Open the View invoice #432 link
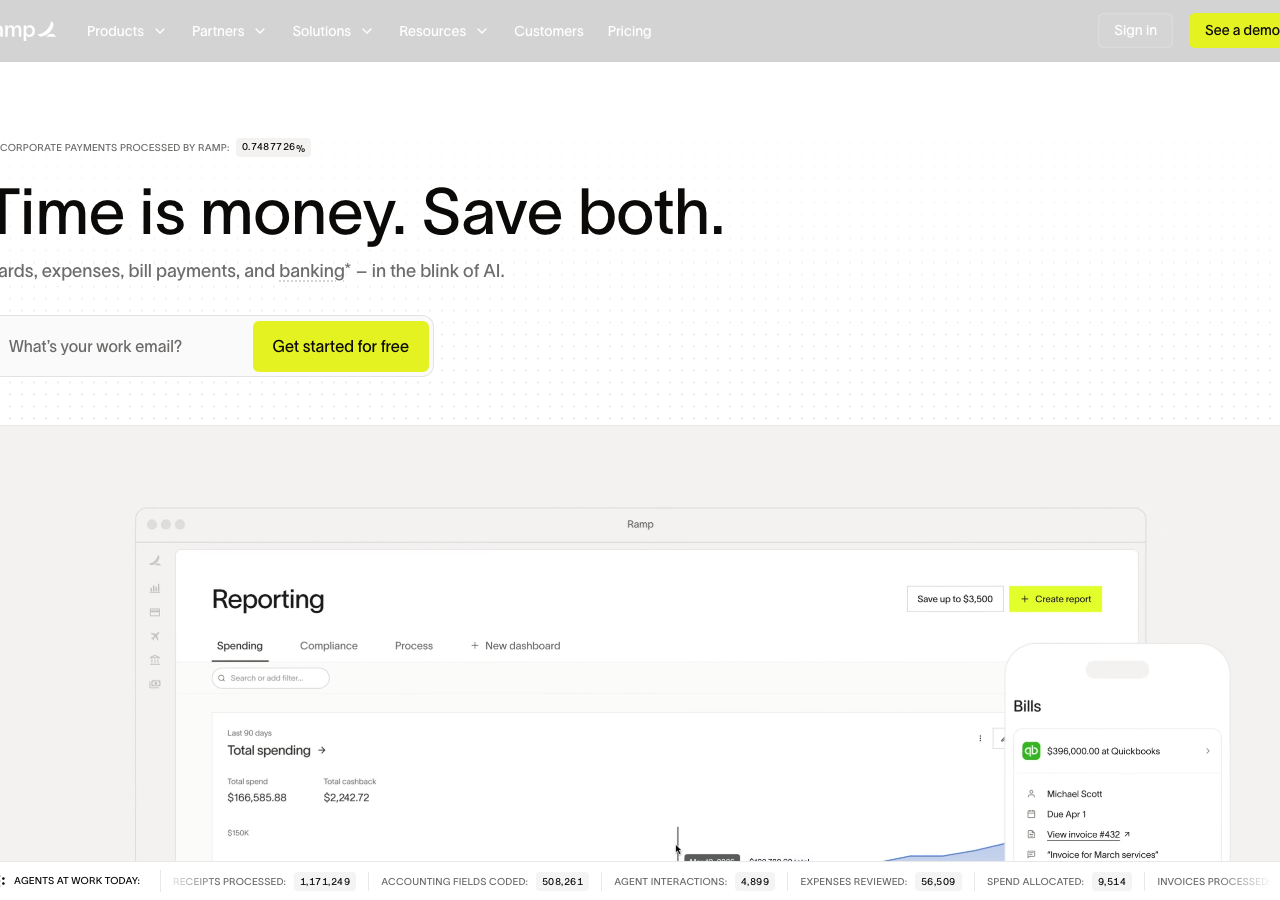 [1083, 834]
